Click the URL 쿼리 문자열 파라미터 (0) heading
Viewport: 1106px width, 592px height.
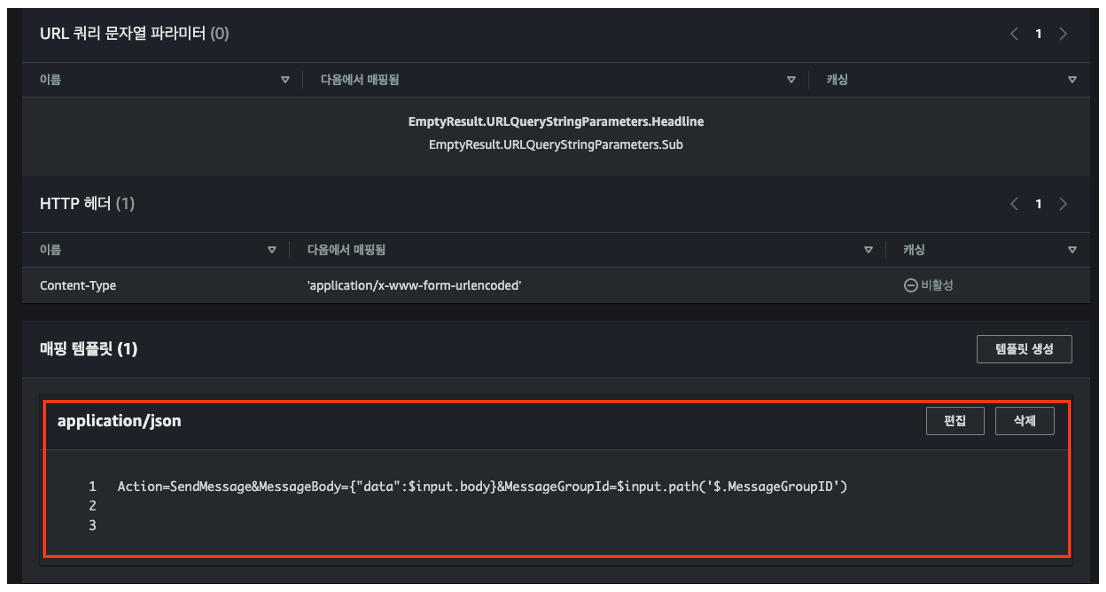(135, 34)
